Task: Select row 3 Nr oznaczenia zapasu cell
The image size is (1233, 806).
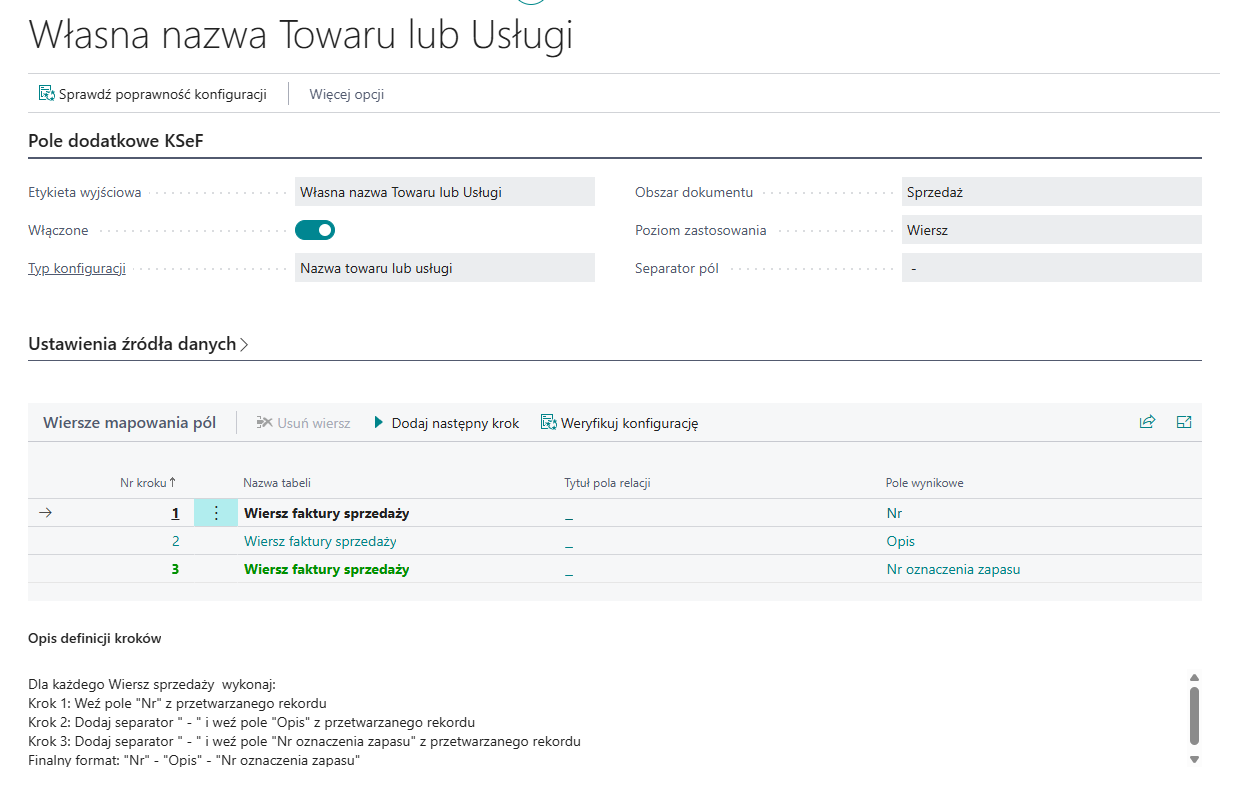Action: [953, 569]
